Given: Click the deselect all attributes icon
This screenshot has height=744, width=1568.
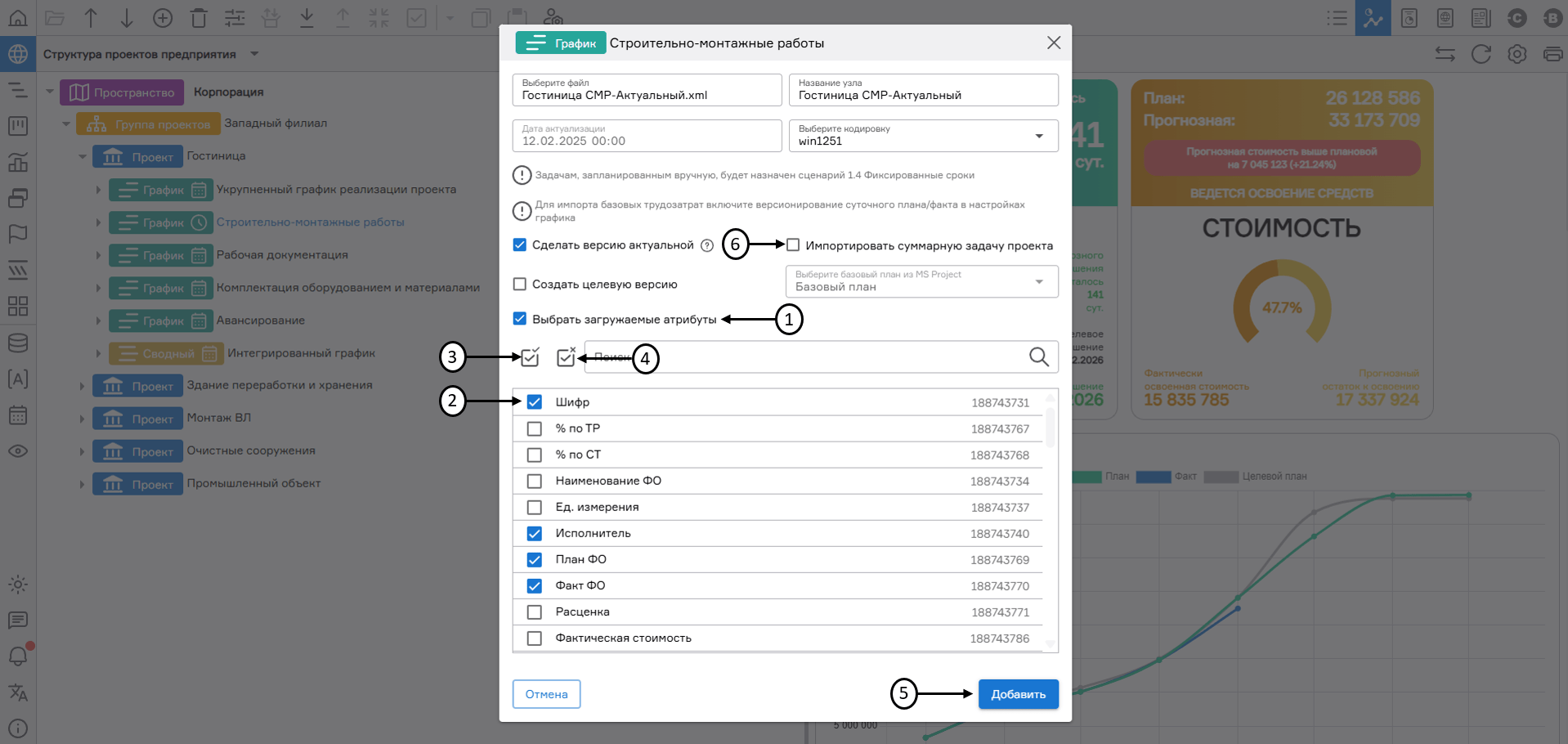Looking at the screenshot, I should [x=566, y=357].
